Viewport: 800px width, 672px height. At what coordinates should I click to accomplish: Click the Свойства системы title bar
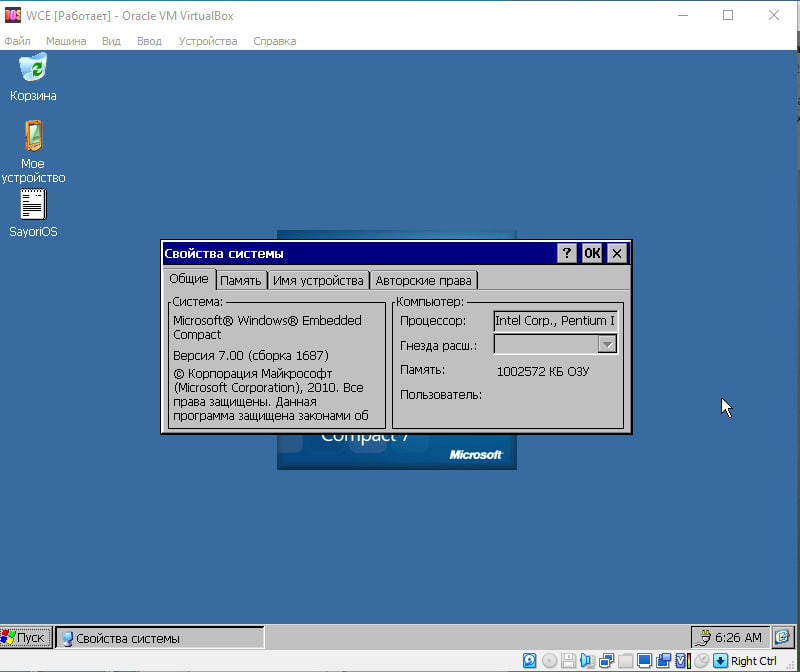360,253
